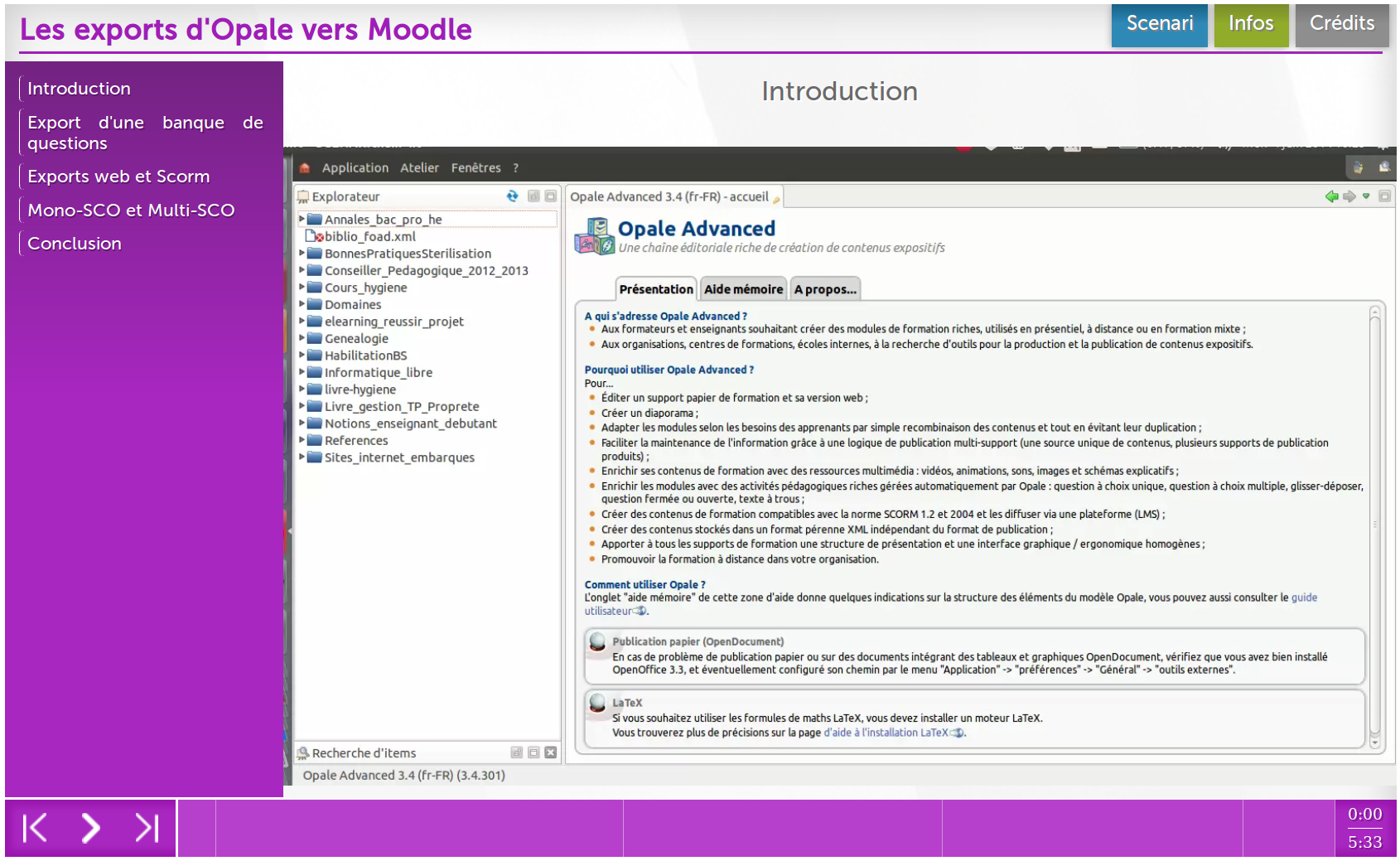
Task: Click the green back arrow icon
Action: [1332, 196]
